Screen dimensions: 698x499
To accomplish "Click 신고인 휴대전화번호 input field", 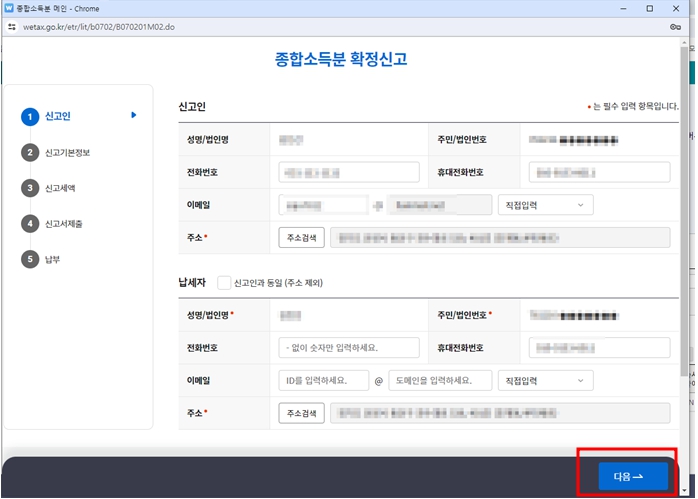I will click(599, 172).
